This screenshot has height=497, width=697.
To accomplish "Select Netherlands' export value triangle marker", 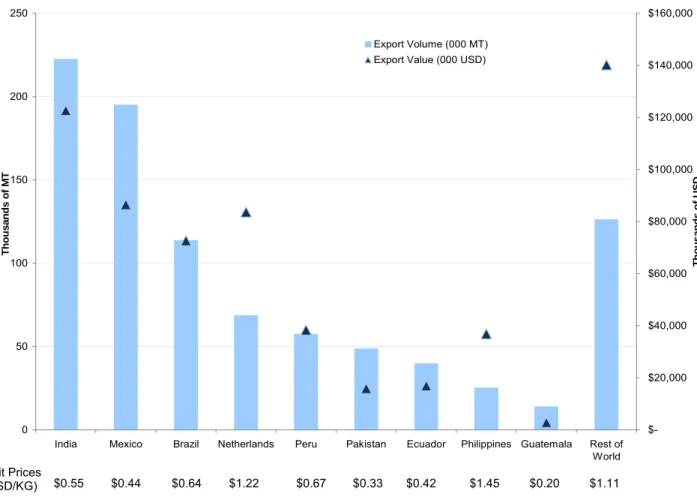I will tap(246, 212).
